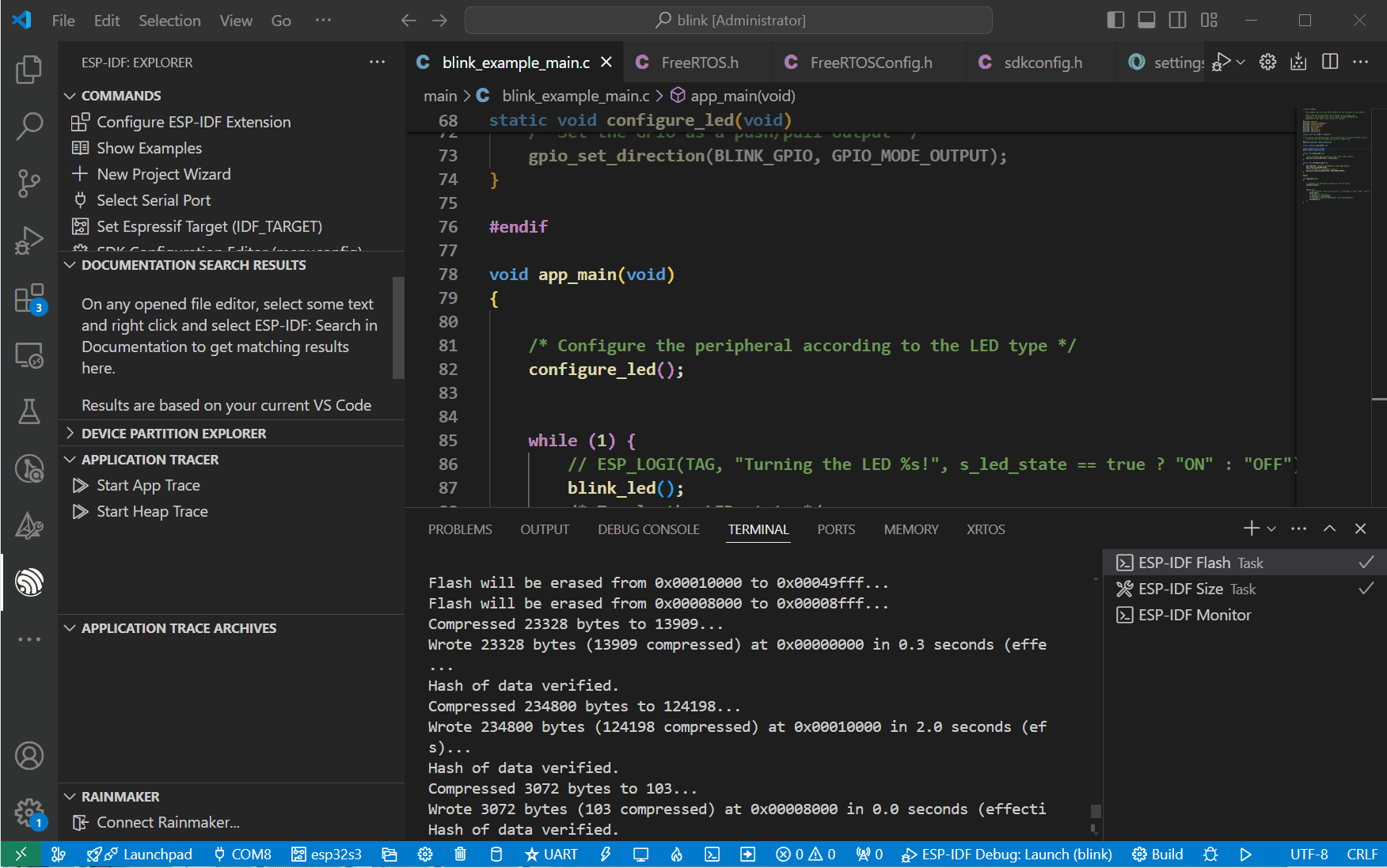Click the UART flash method in status bar
Image resolution: width=1387 pixels, height=868 pixels.
(x=551, y=855)
